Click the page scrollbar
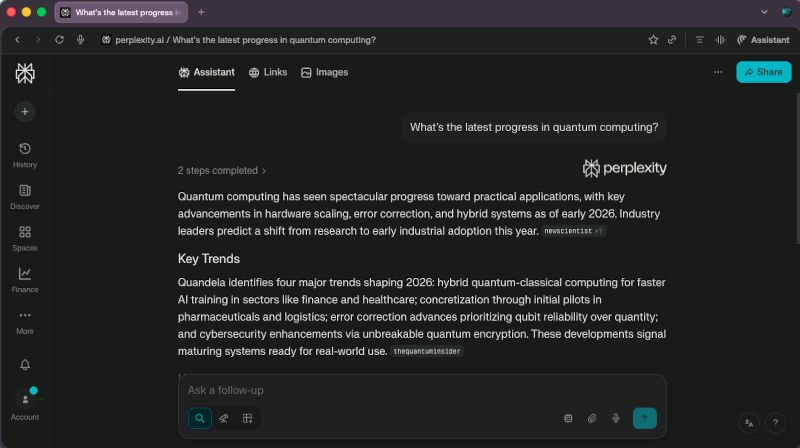Screen dimensions: 800x448 tap(797, 168)
